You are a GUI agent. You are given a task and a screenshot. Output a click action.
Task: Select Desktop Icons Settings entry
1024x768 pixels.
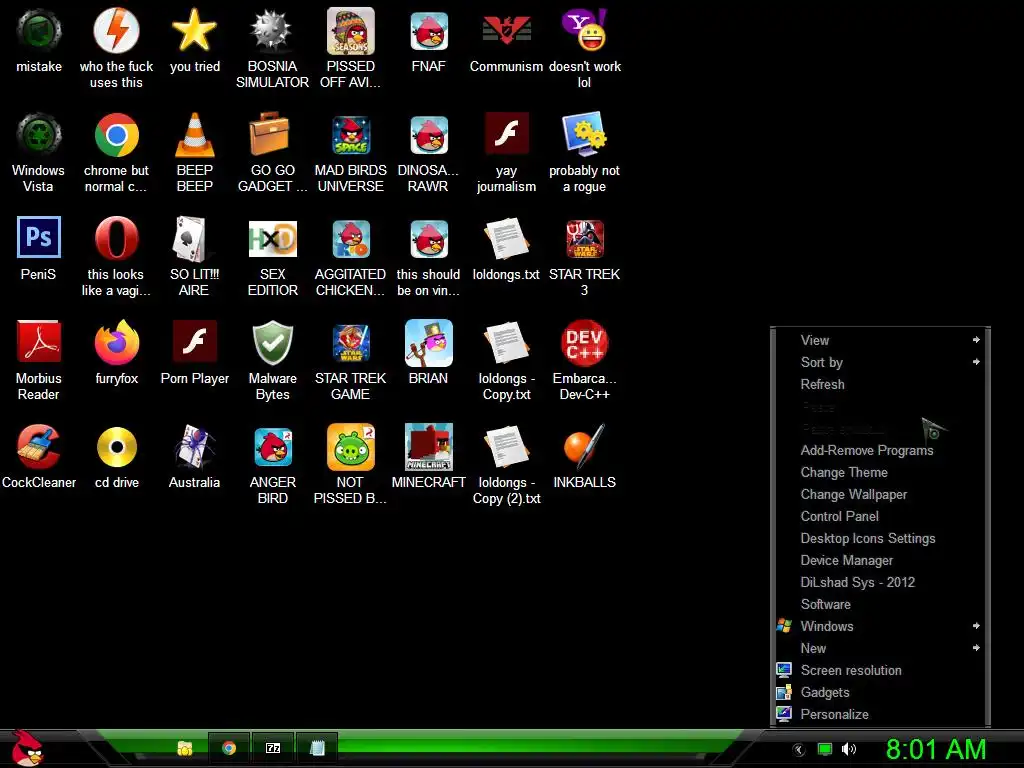(880, 538)
